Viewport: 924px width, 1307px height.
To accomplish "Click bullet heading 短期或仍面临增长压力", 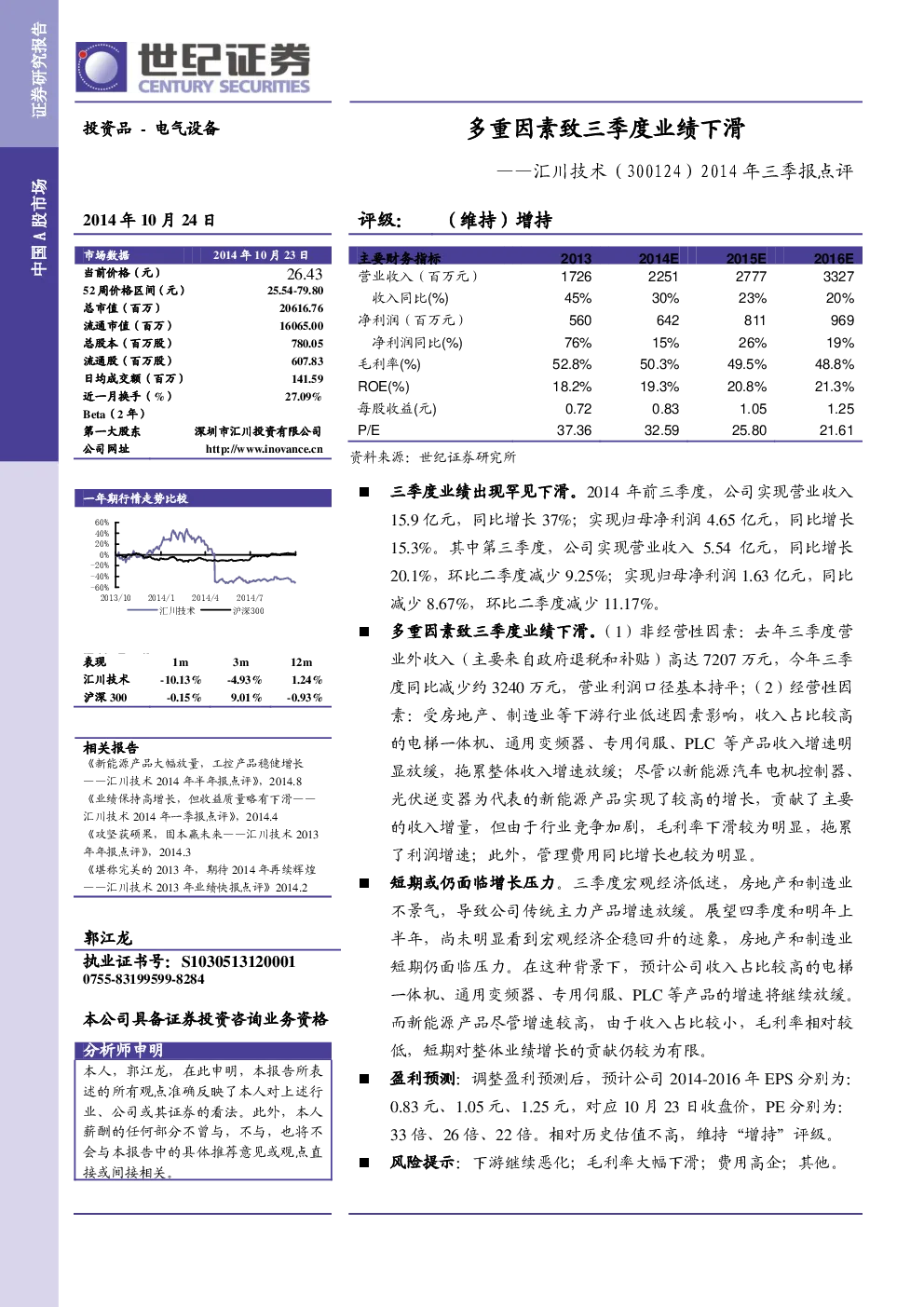I will pos(472,883).
